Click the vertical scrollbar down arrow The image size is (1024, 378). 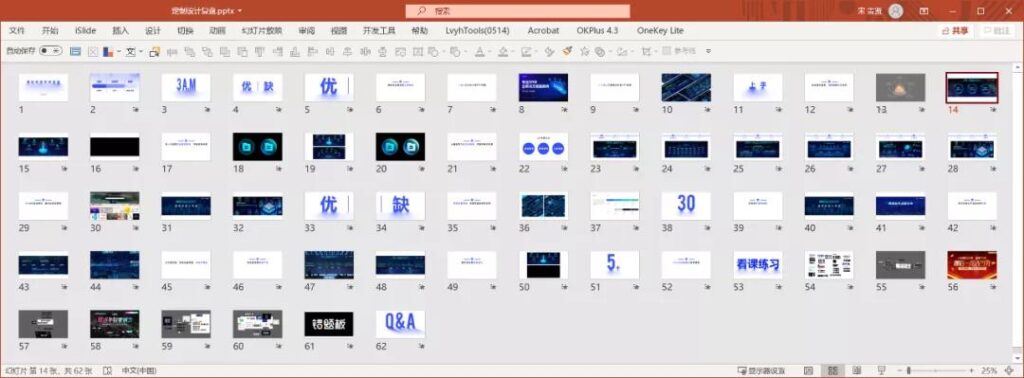pos(1017,358)
